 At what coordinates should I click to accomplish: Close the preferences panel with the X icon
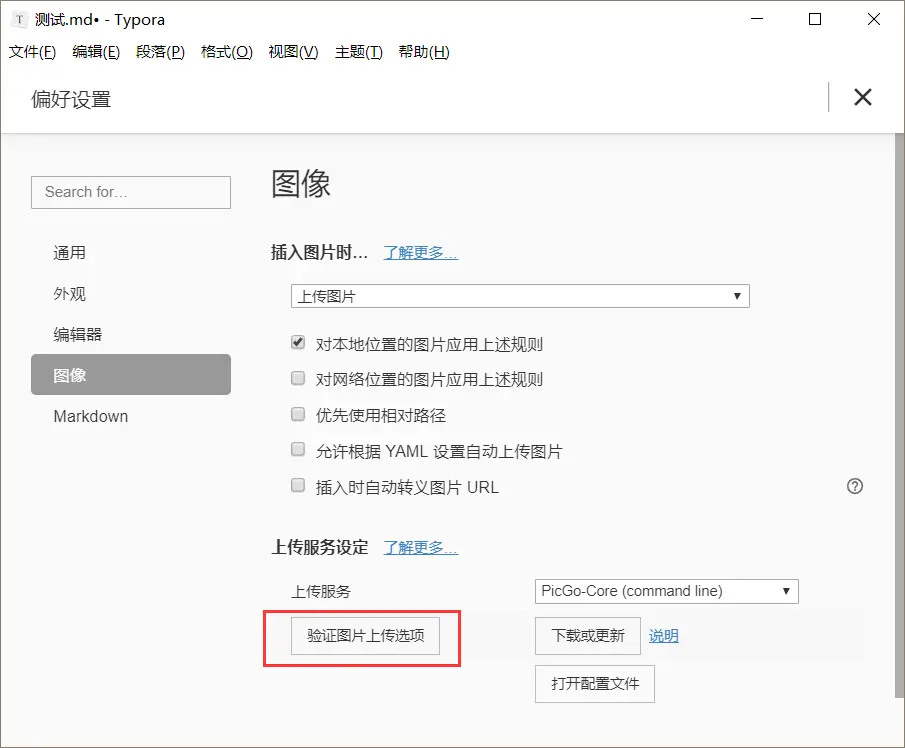(862, 97)
